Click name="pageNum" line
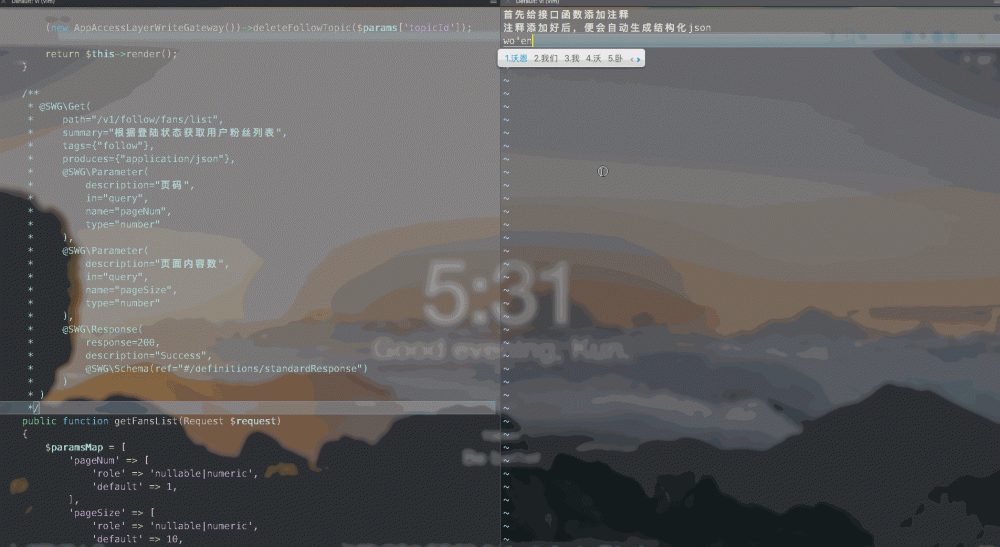This screenshot has width=1000, height=547. (128, 211)
